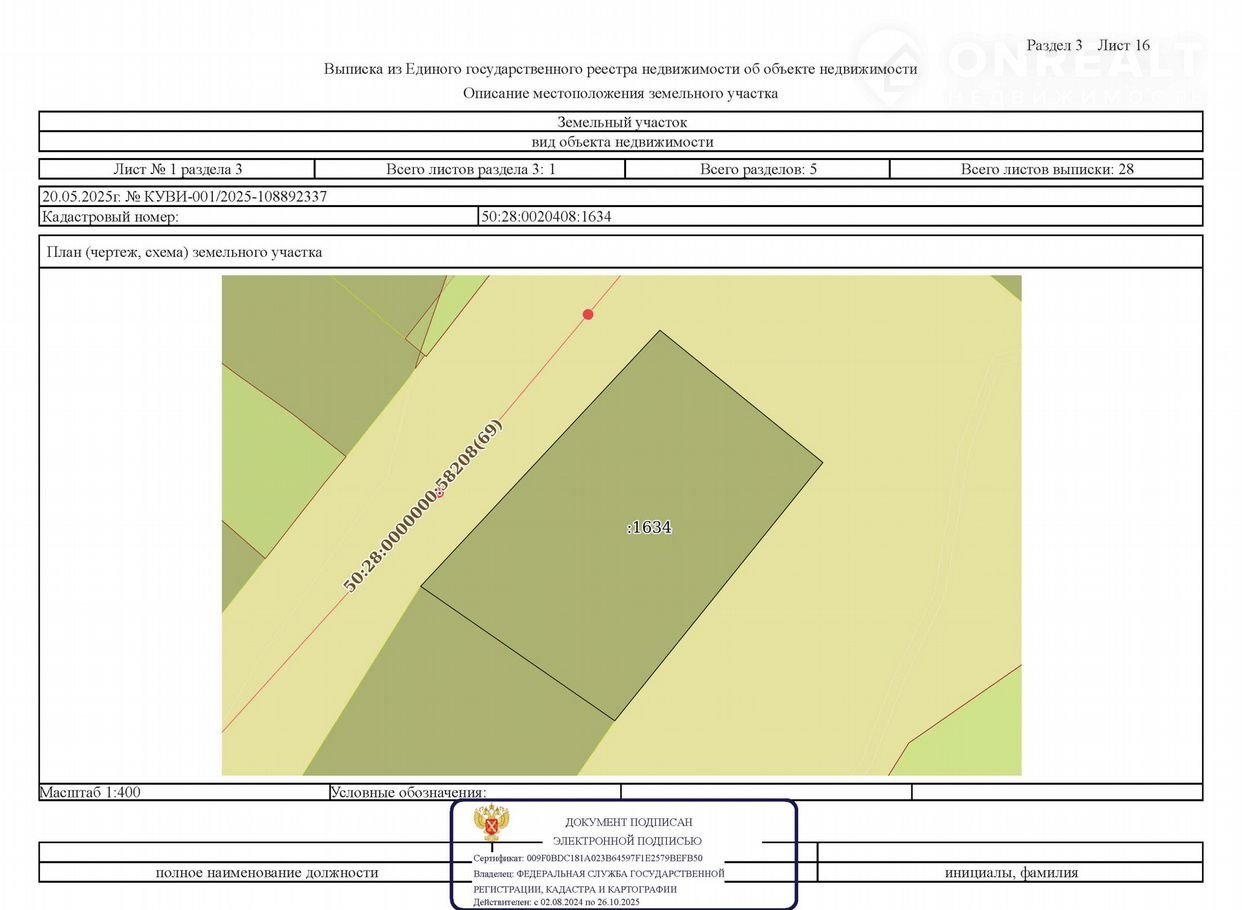Click the Условные обозначения legend label
Image resolution: width=1242 pixels, height=910 pixels.
408,792
